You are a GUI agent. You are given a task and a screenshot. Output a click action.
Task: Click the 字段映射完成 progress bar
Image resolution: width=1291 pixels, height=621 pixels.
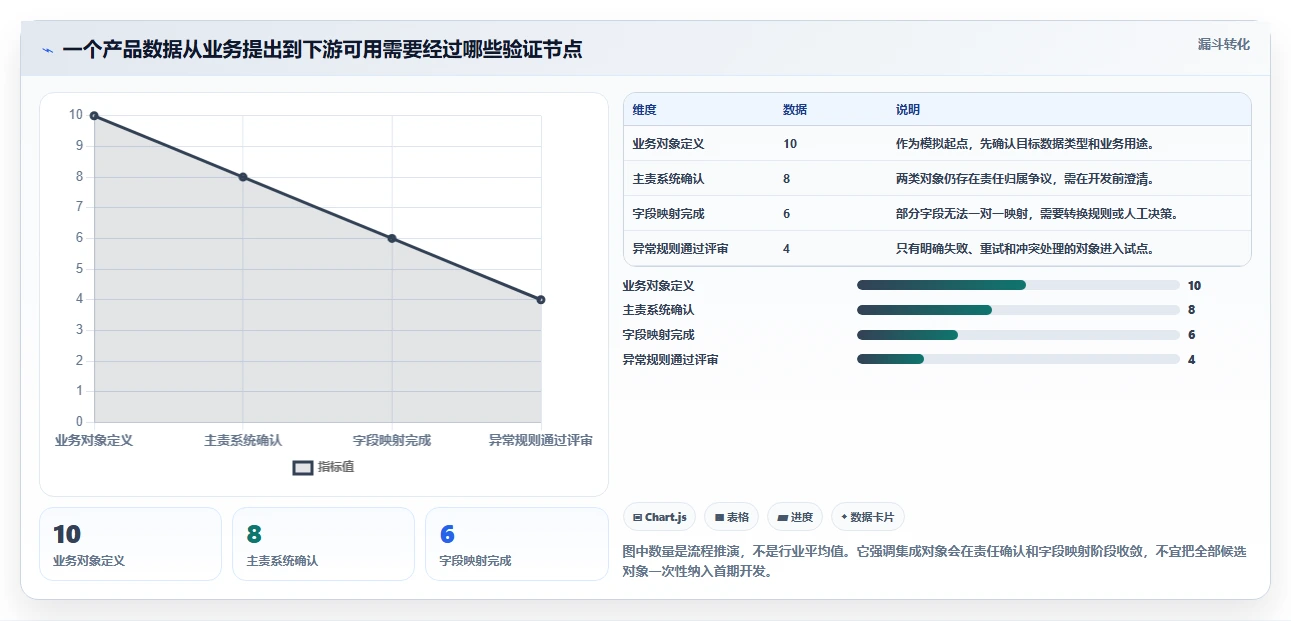(1018, 335)
